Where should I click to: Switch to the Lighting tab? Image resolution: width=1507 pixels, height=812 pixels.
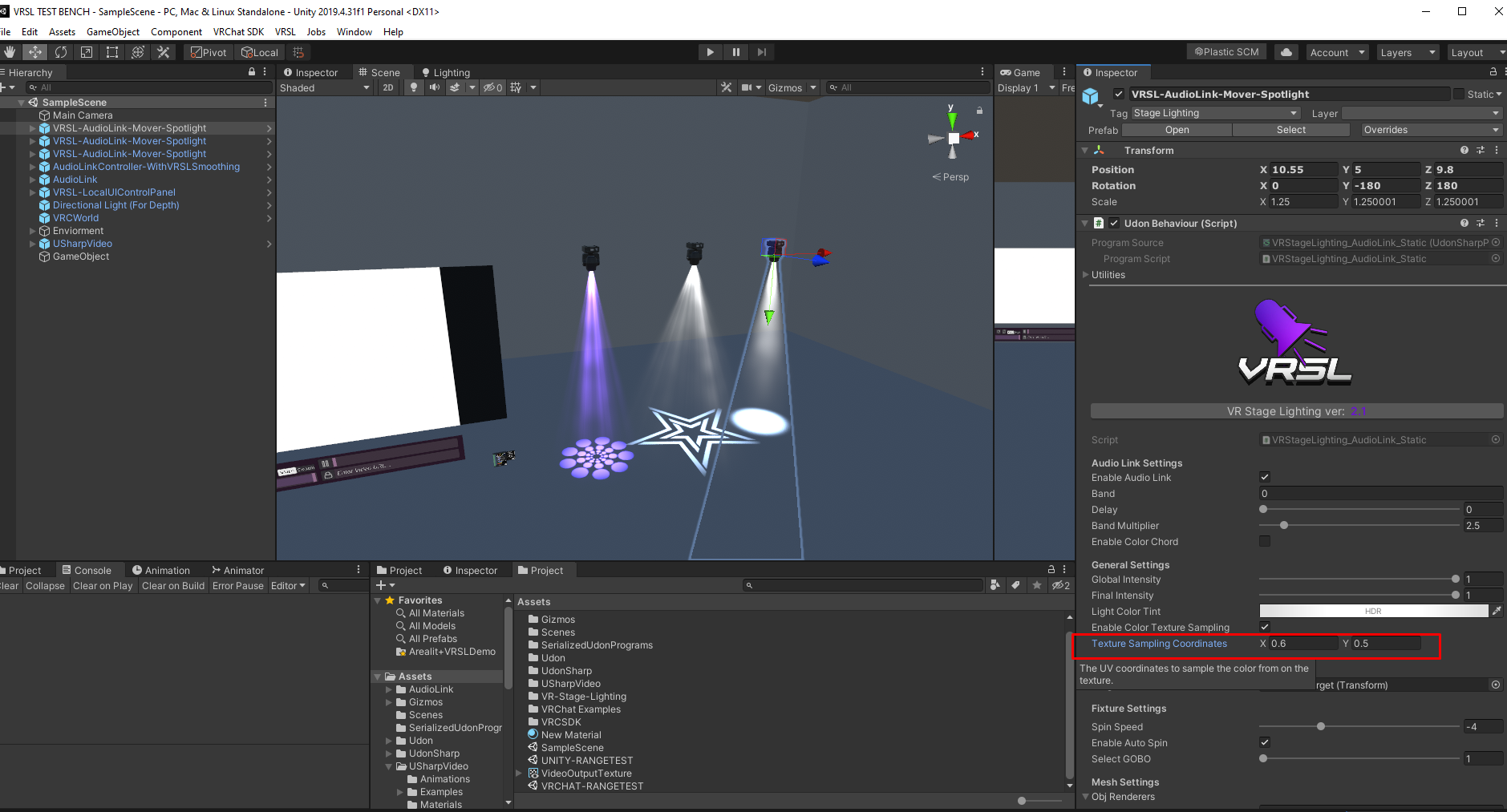pyautogui.click(x=446, y=72)
